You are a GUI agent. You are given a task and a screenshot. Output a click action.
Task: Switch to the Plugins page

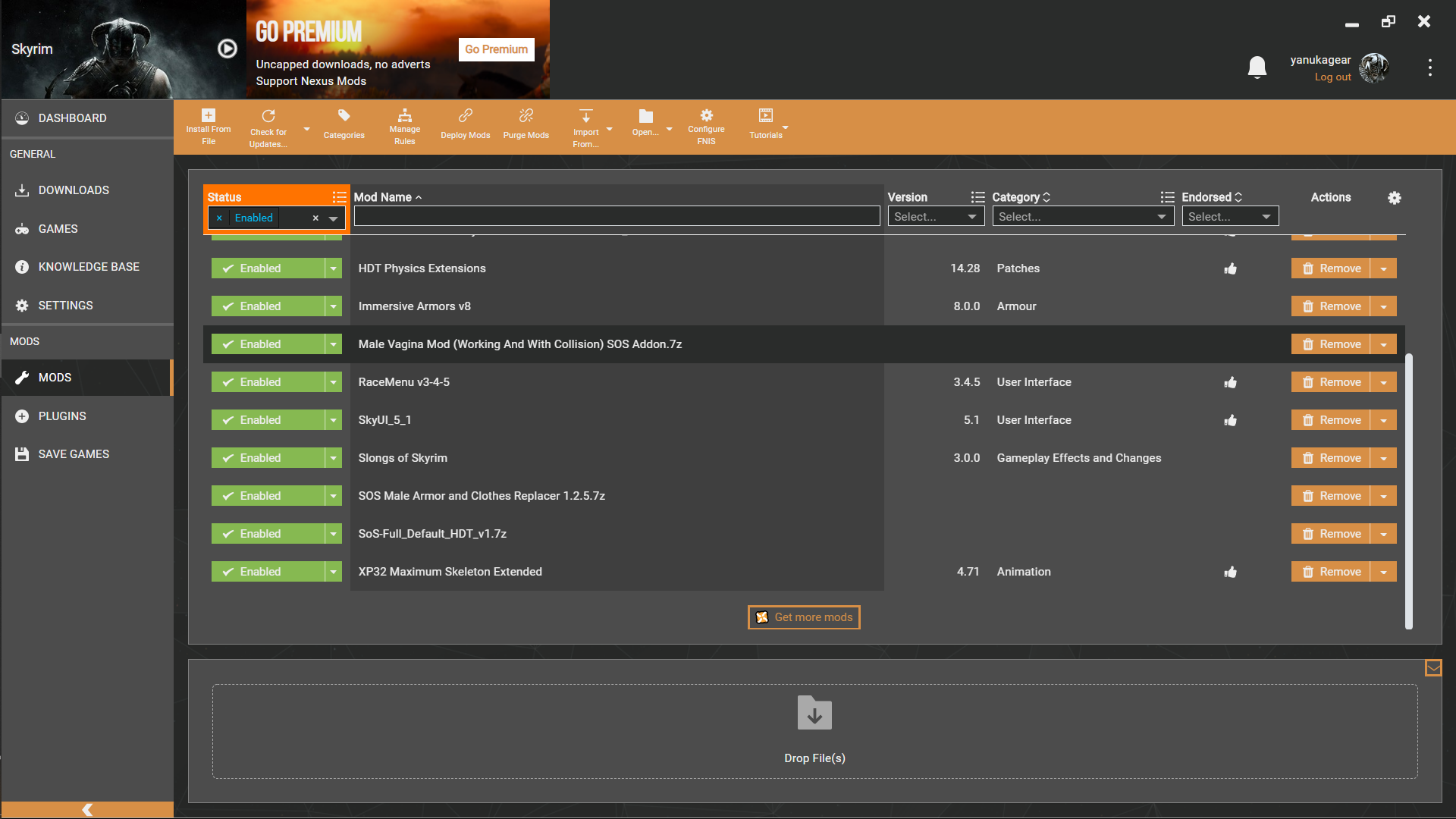pyautogui.click(x=87, y=416)
